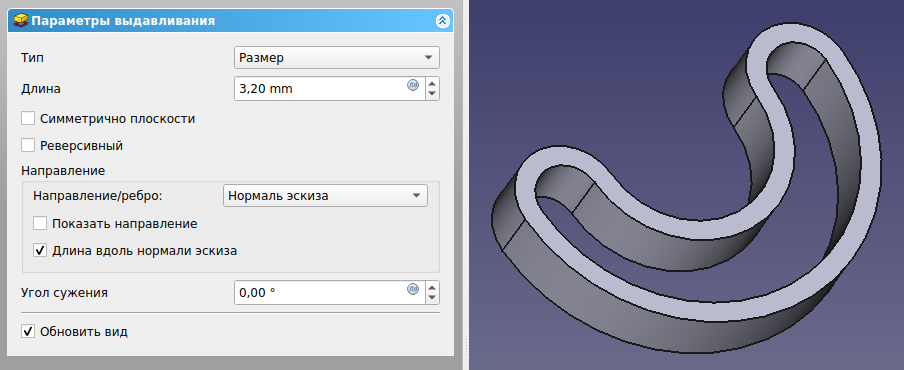This screenshot has width=904, height=370.
Task: Click the Pad icon in panel header
Action: 20,21
